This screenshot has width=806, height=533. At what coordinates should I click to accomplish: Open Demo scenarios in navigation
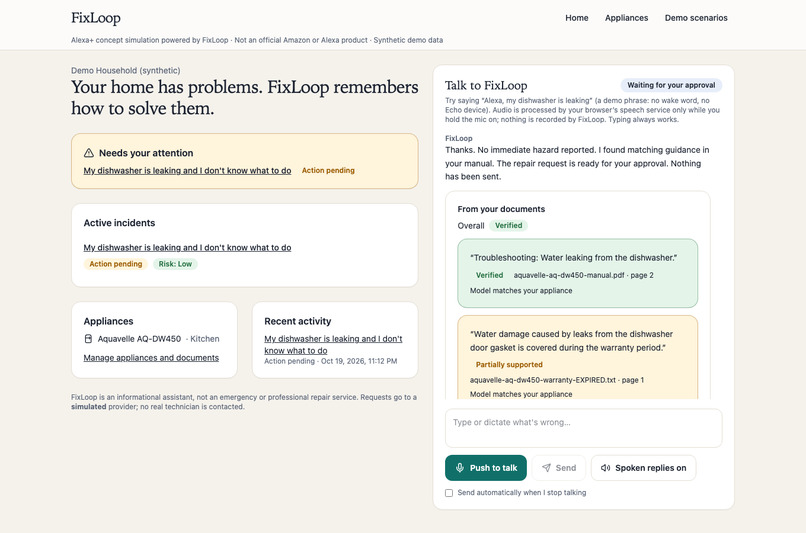tap(696, 18)
